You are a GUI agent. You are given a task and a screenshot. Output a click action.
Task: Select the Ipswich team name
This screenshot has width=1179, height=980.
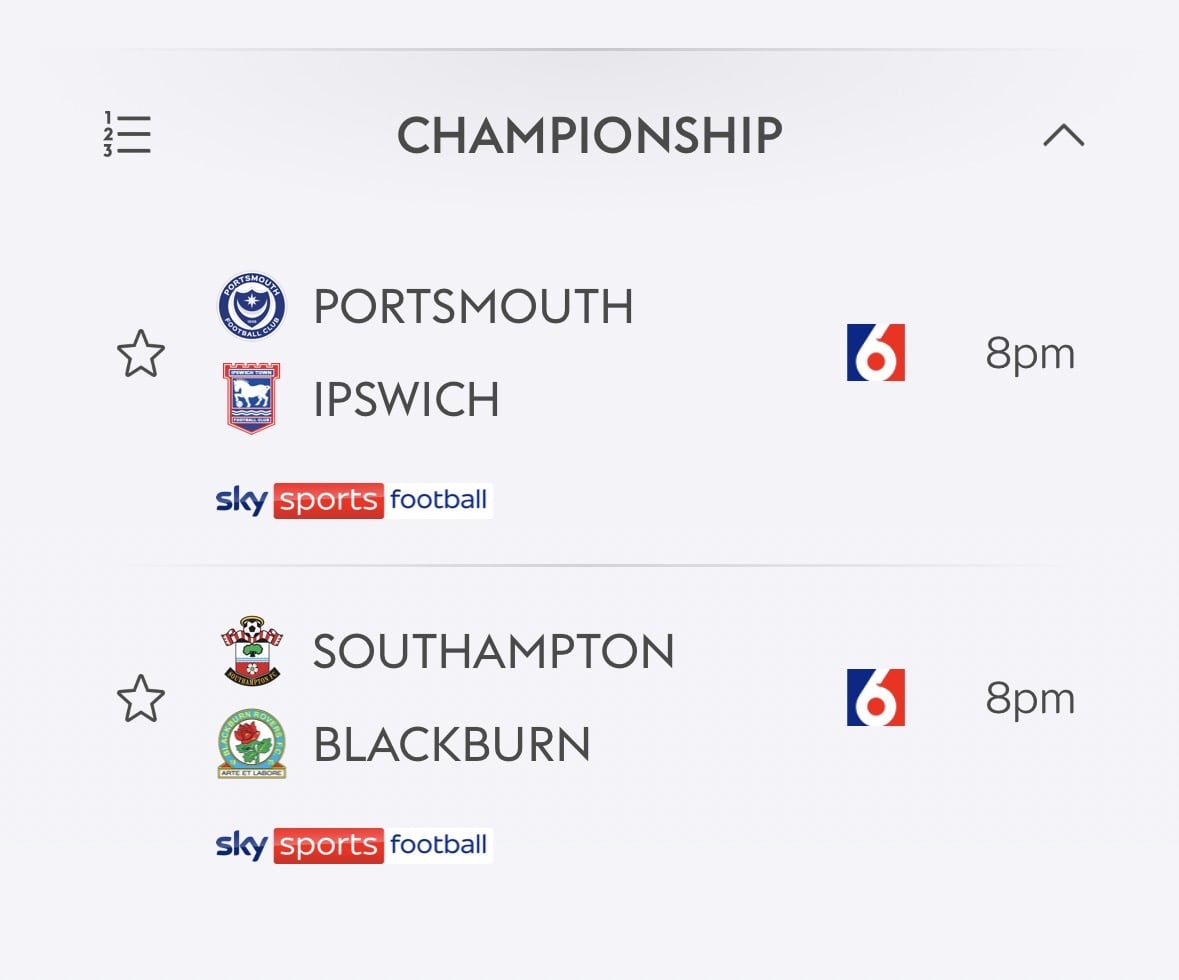(406, 400)
